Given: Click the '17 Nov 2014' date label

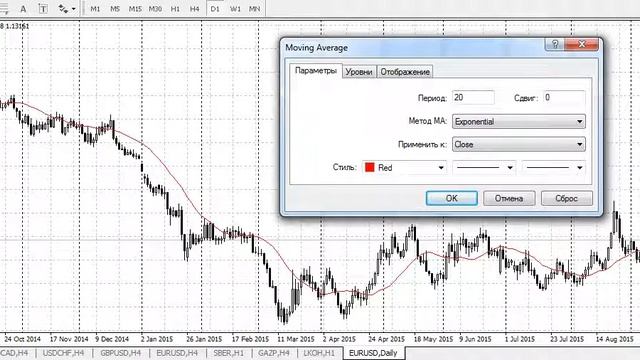Looking at the screenshot, I should click(69, 339).
